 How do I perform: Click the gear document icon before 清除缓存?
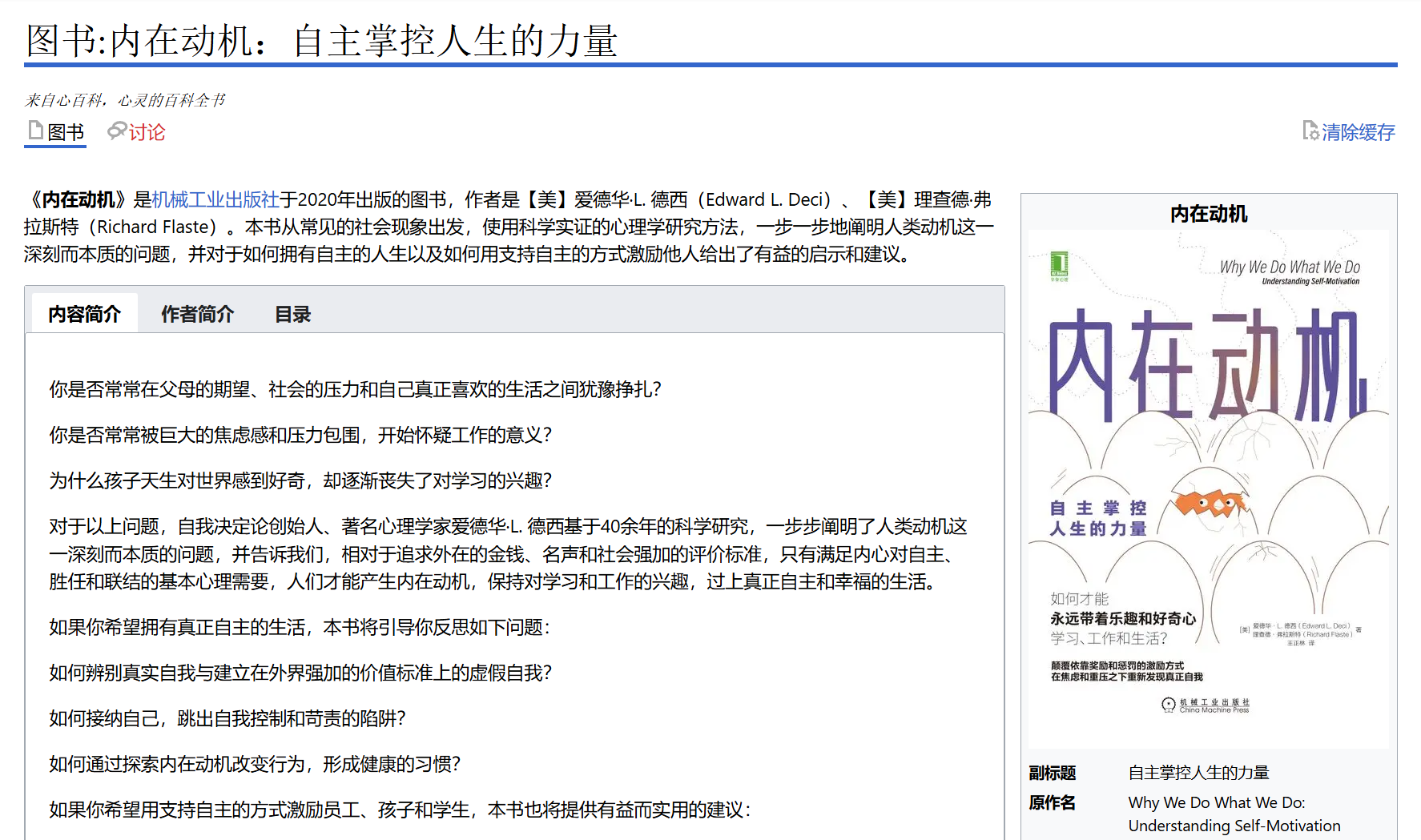point(1310,131)
